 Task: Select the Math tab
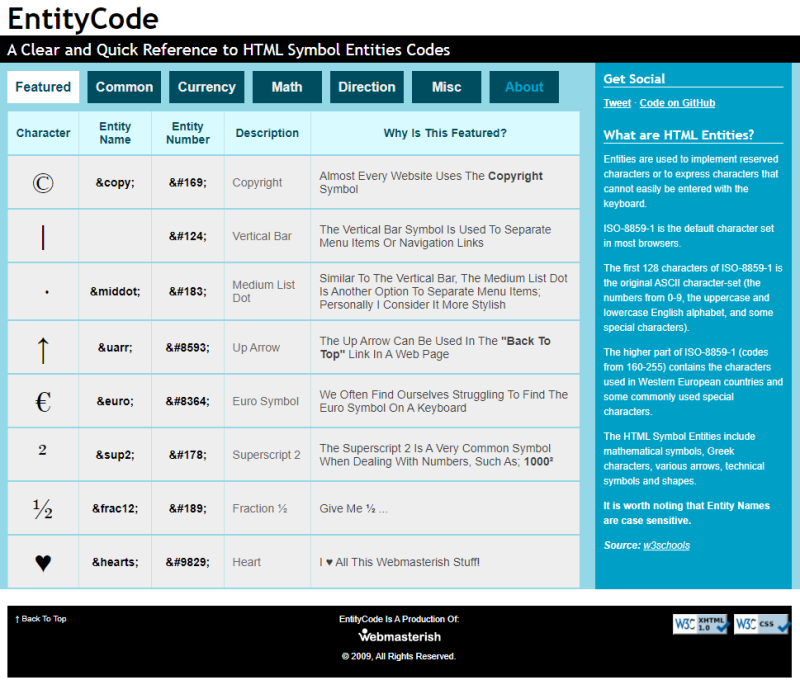tap(287, 87)
